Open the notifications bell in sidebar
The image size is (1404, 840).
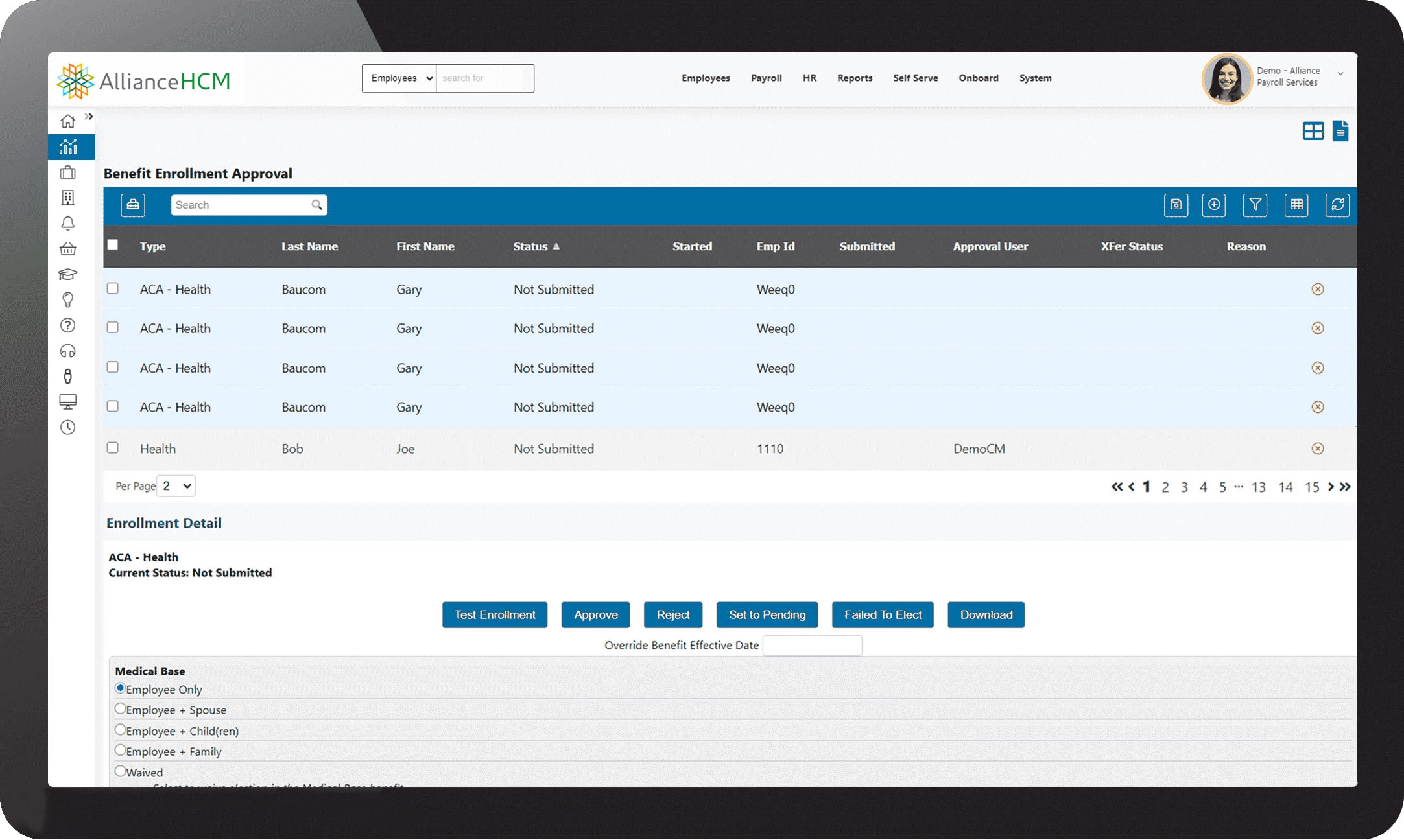[67, 224]
